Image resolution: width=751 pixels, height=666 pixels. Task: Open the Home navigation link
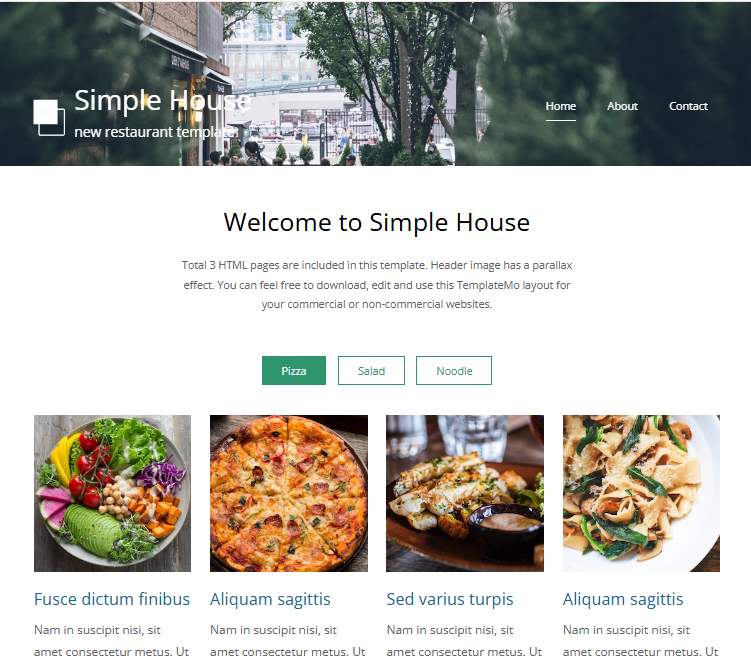(x=560, y=106)
